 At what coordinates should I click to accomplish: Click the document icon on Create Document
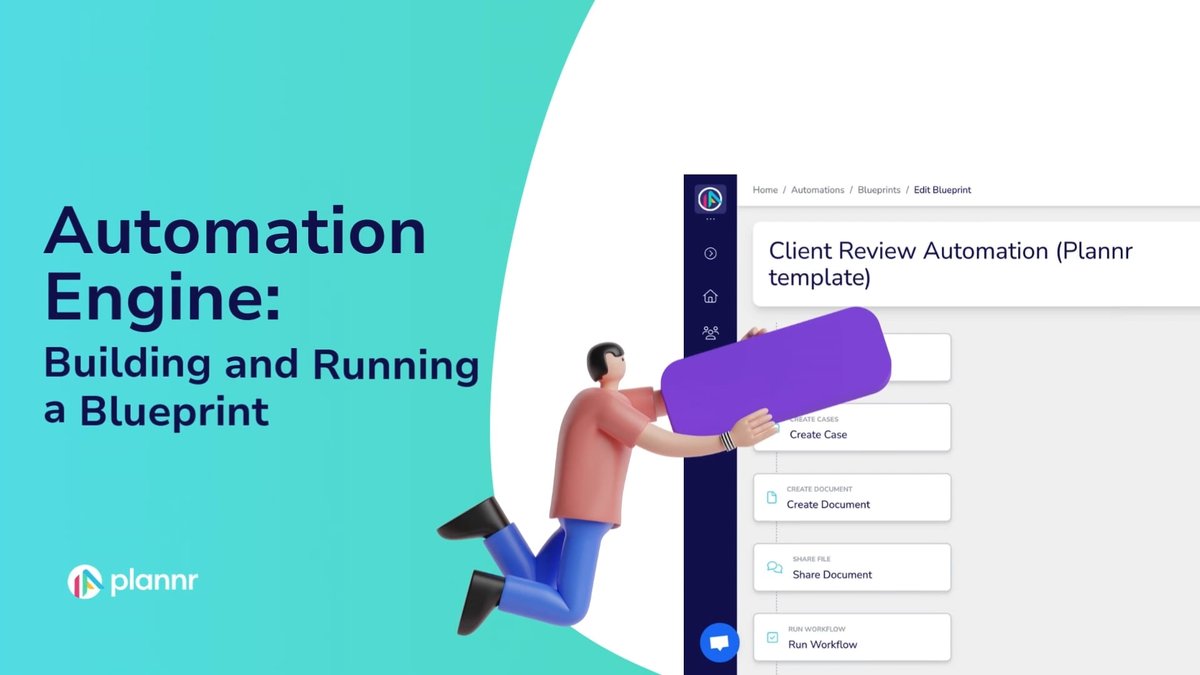click(771, 498)
